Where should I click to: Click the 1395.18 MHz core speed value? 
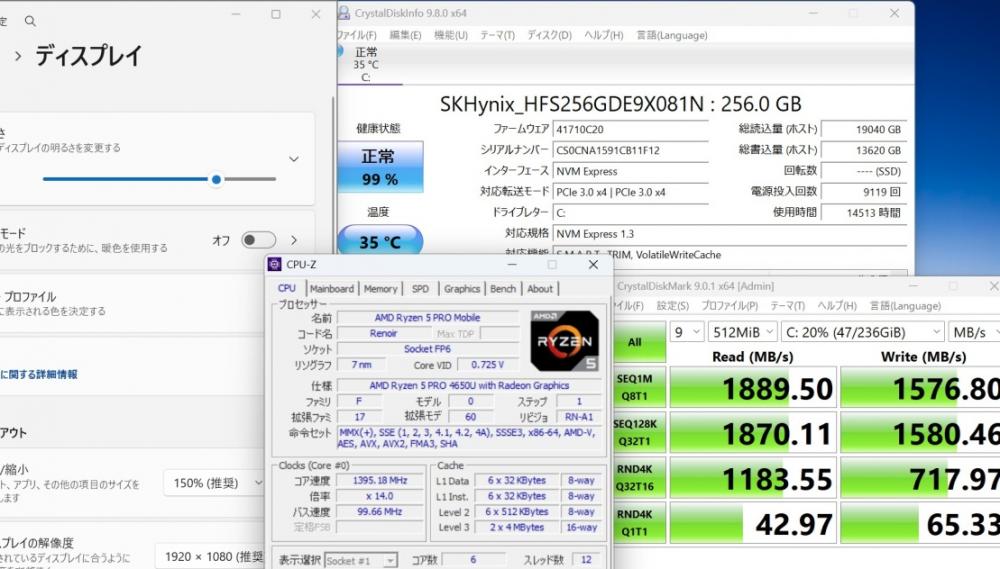pyautogui.click(x=380, y=480)
